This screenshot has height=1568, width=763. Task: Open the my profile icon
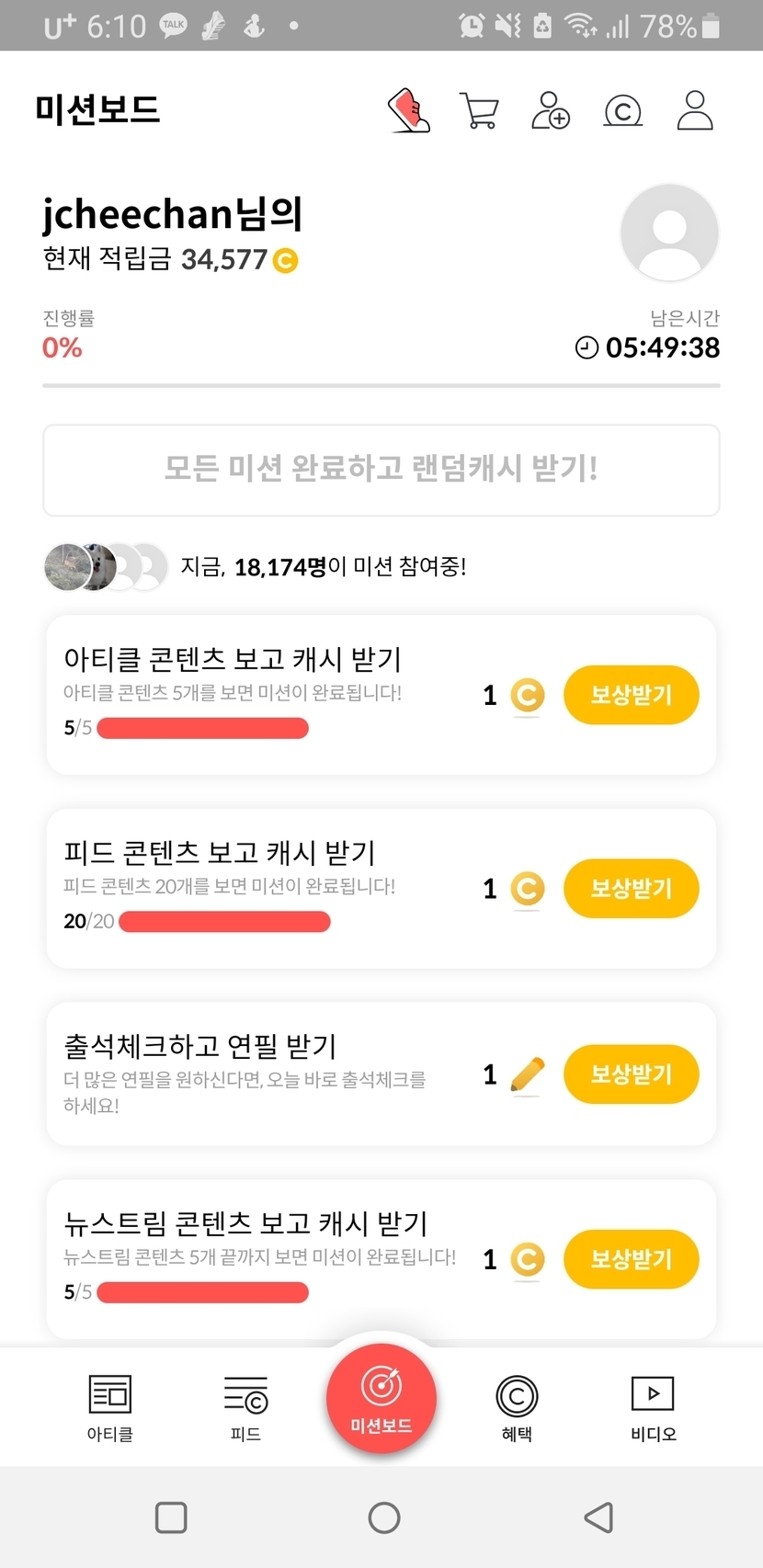pos(695,111)
